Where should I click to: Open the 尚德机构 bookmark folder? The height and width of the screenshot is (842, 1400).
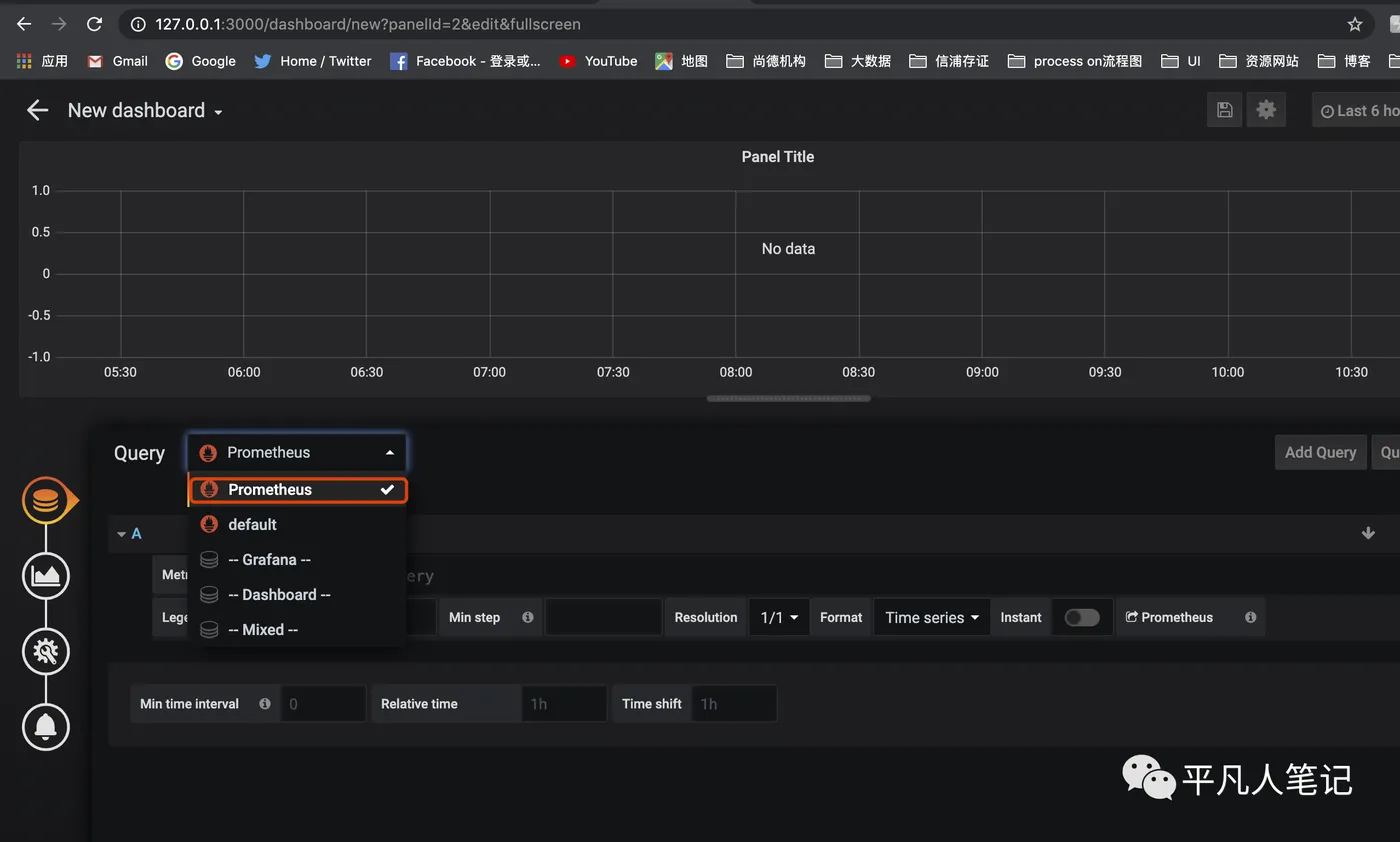pyautogui.click(x=766, y=61)
